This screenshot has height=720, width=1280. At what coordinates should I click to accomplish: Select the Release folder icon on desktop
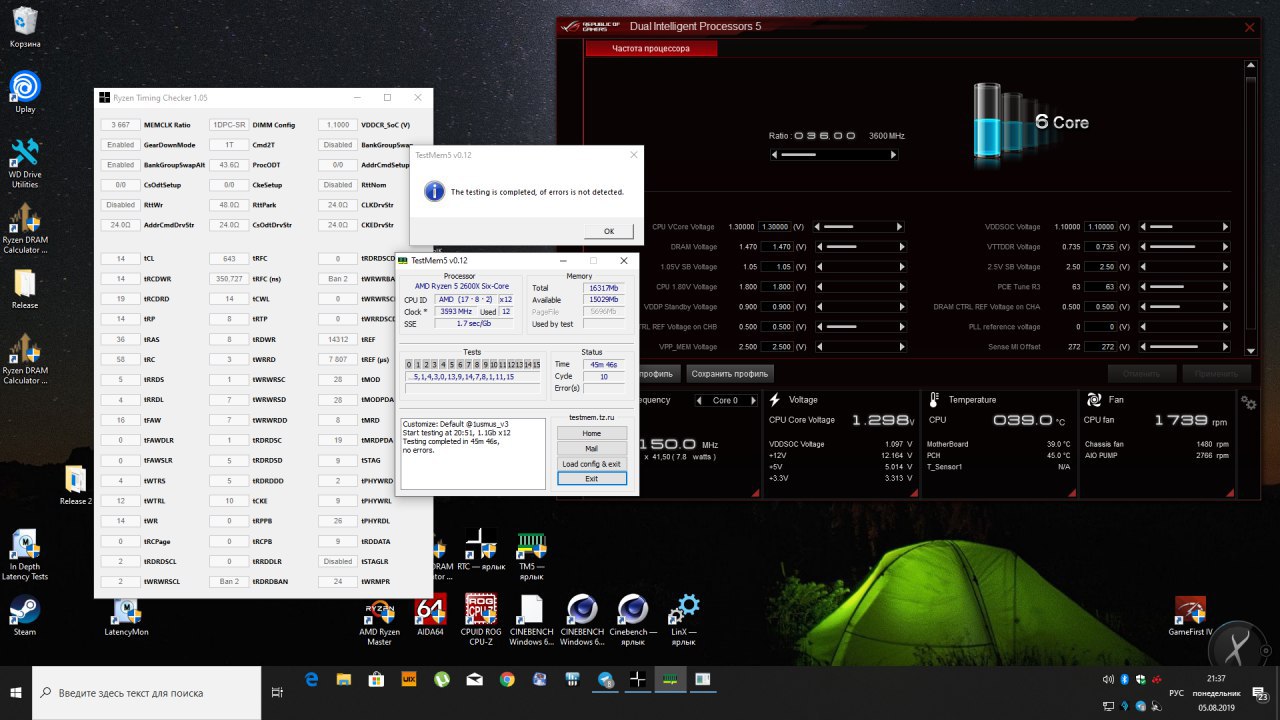25,290
